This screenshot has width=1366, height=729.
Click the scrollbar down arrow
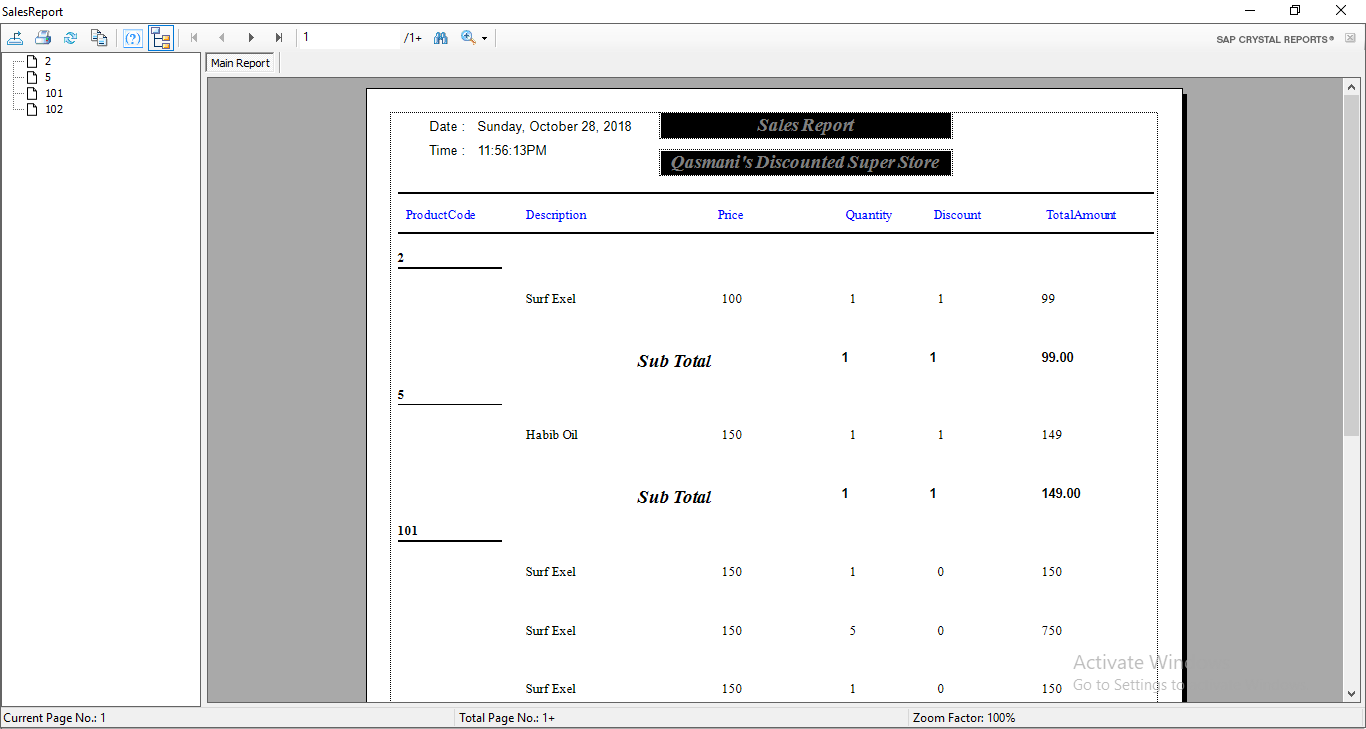point(1351,693)
